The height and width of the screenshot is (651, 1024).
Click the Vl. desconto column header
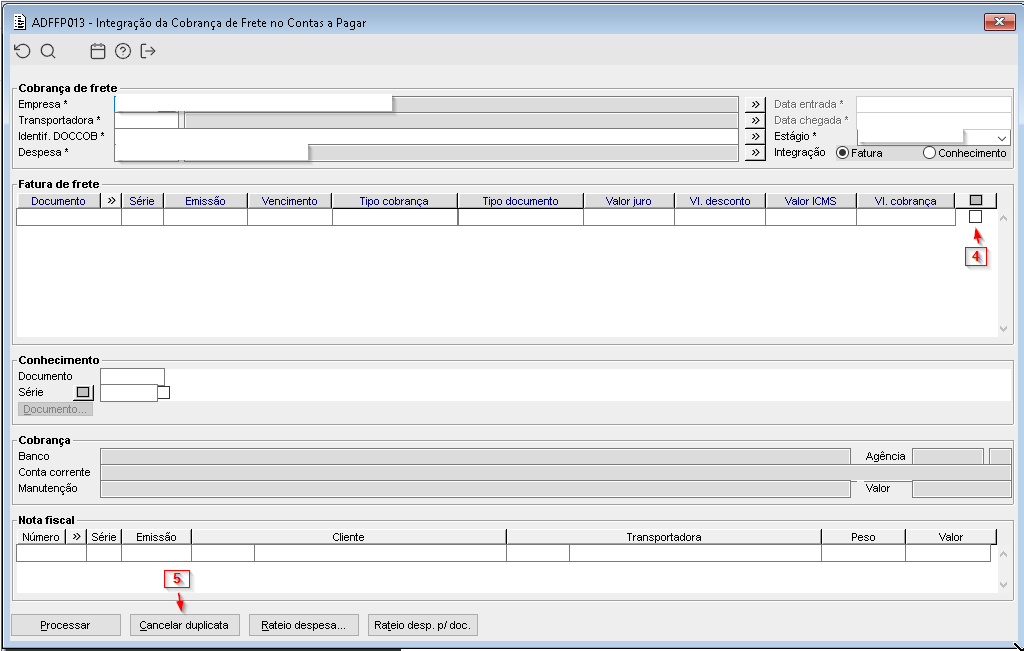720,200
